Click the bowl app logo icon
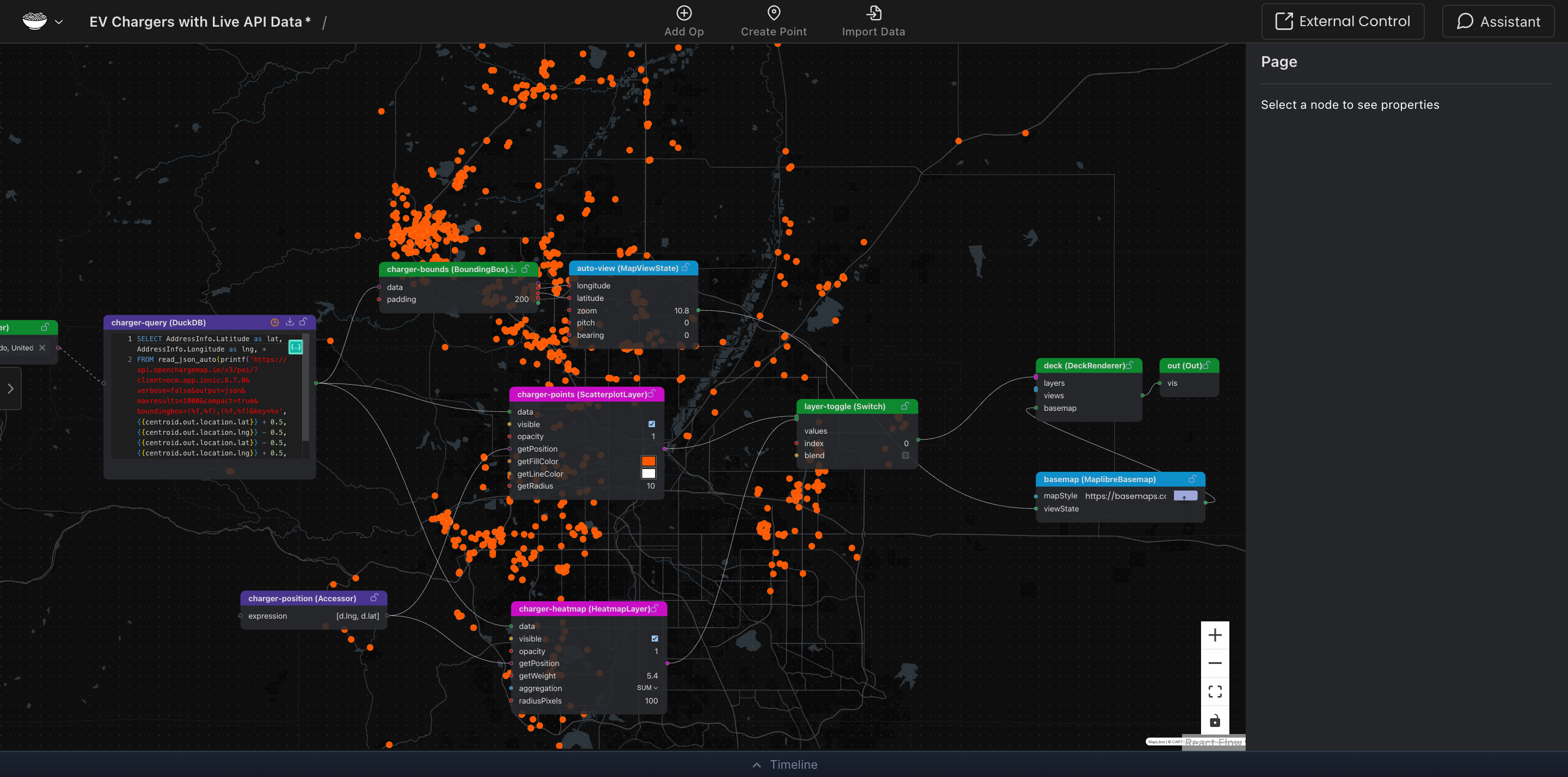This screenshot has height=777, width=1568. click(35, 21)
